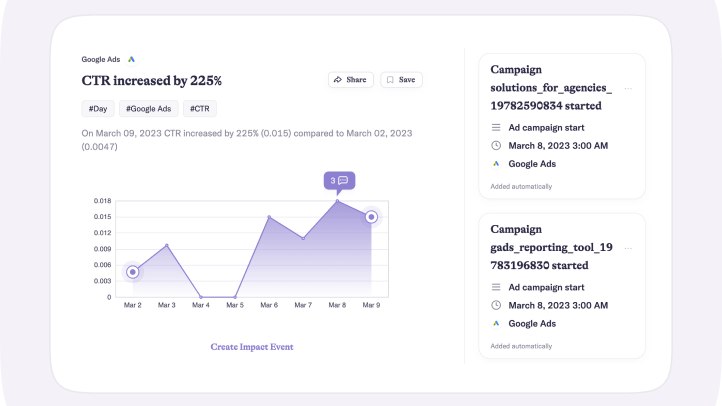
Task: Click the Create Impact Event link
Action: tap(252, 347)
